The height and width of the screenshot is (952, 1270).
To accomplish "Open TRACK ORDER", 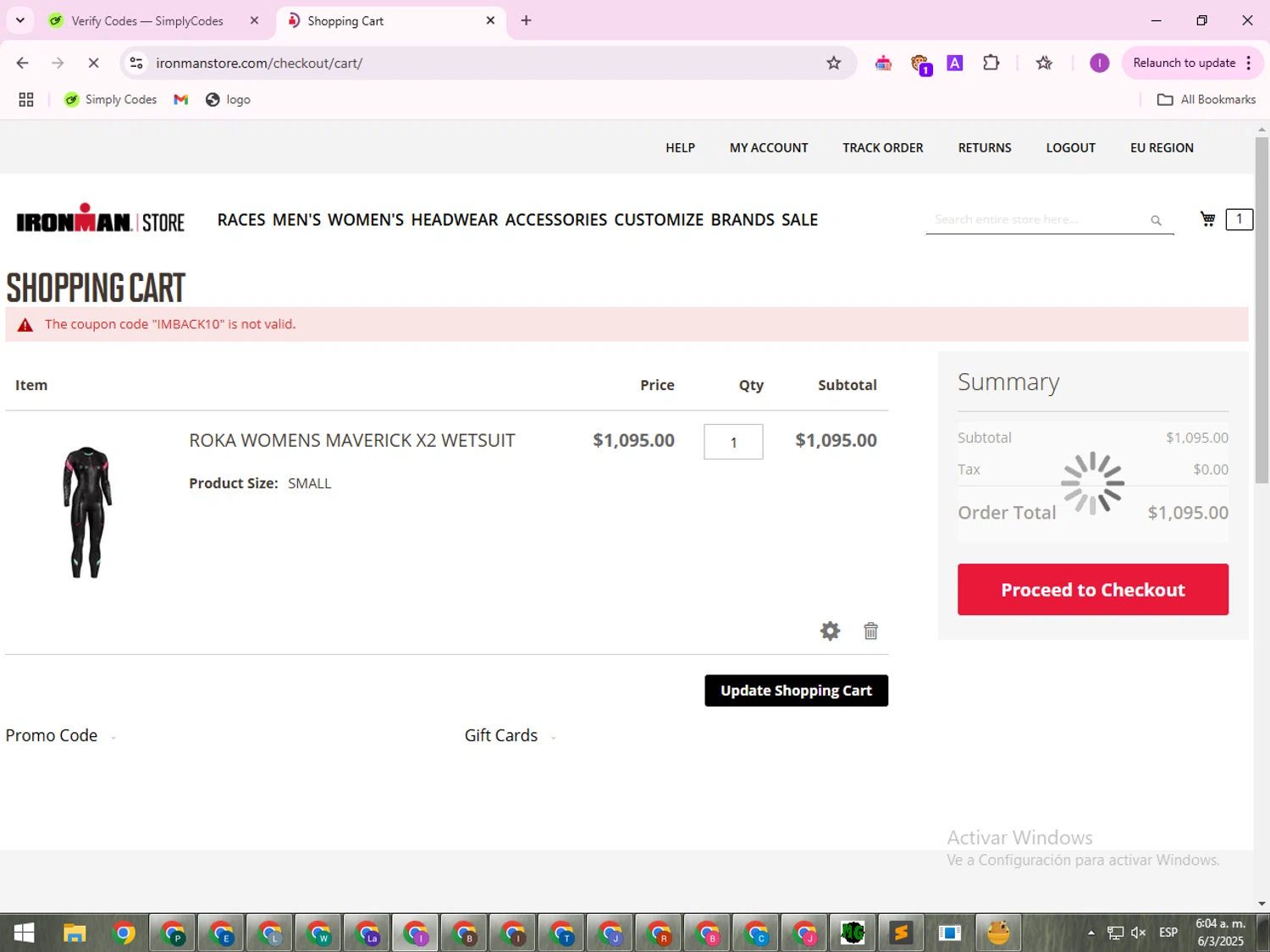I will (x=883, y=147).
